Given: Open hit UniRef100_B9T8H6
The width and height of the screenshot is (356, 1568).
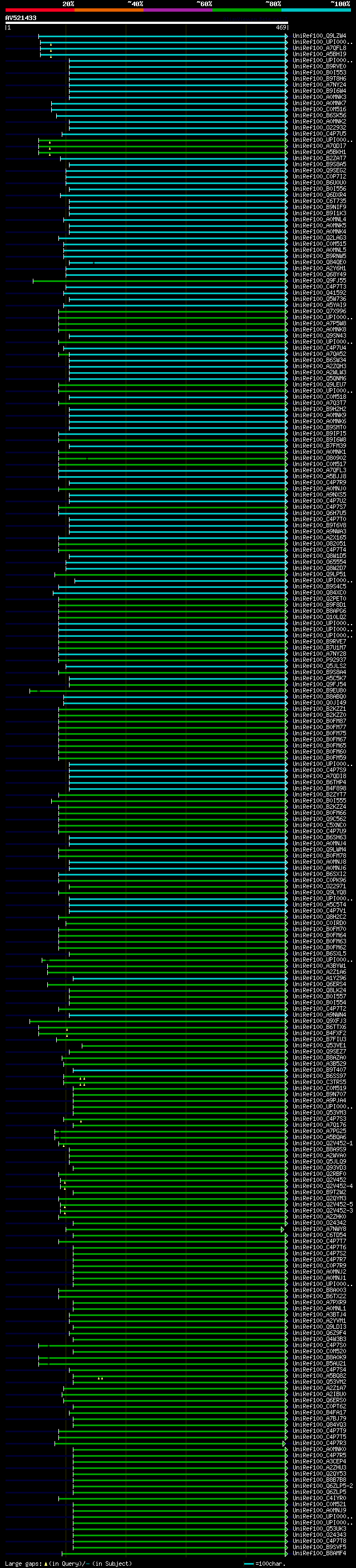Looking at the screenshot, I should [x=319, y=78].
